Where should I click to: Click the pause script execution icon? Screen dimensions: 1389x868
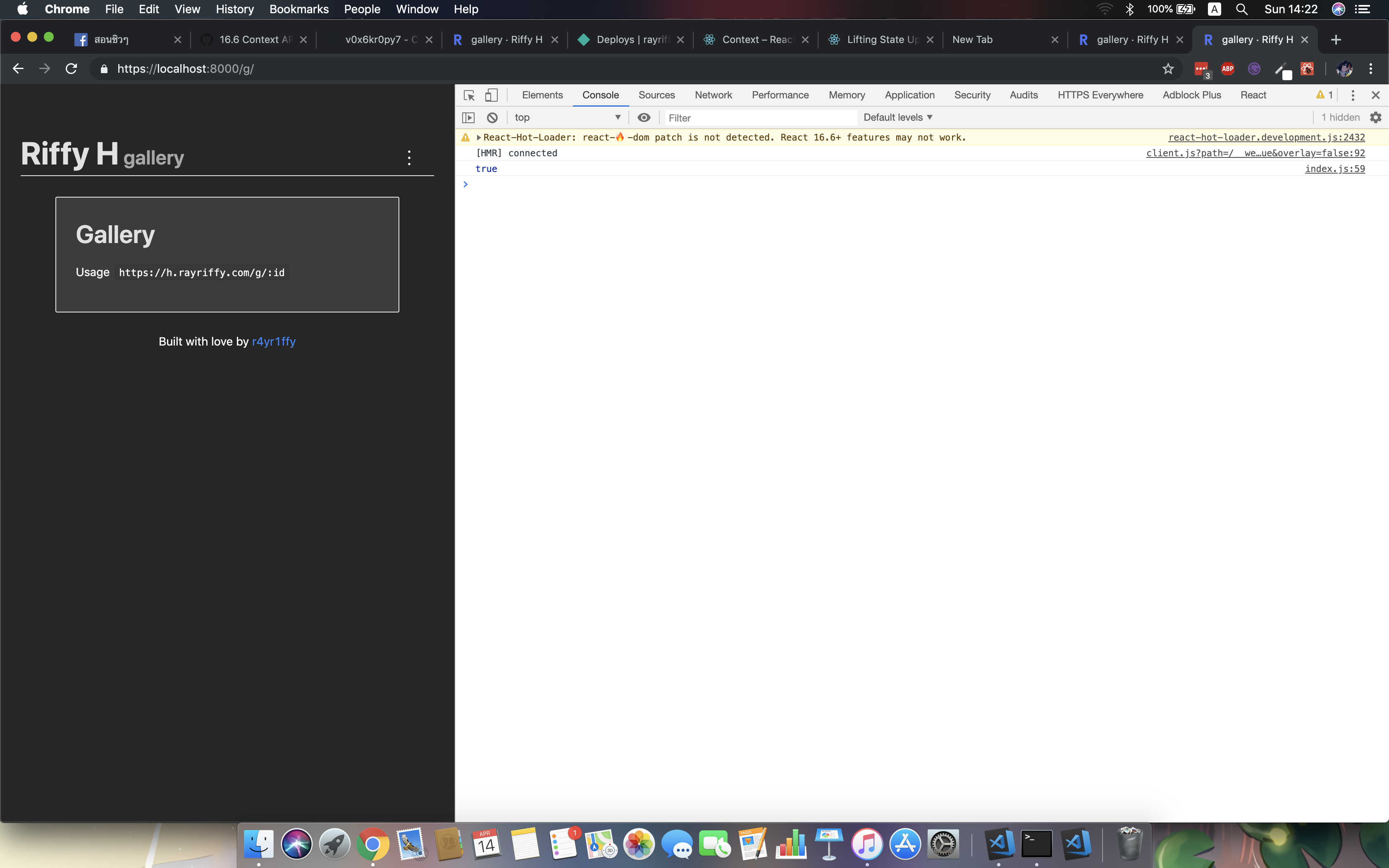470,117
